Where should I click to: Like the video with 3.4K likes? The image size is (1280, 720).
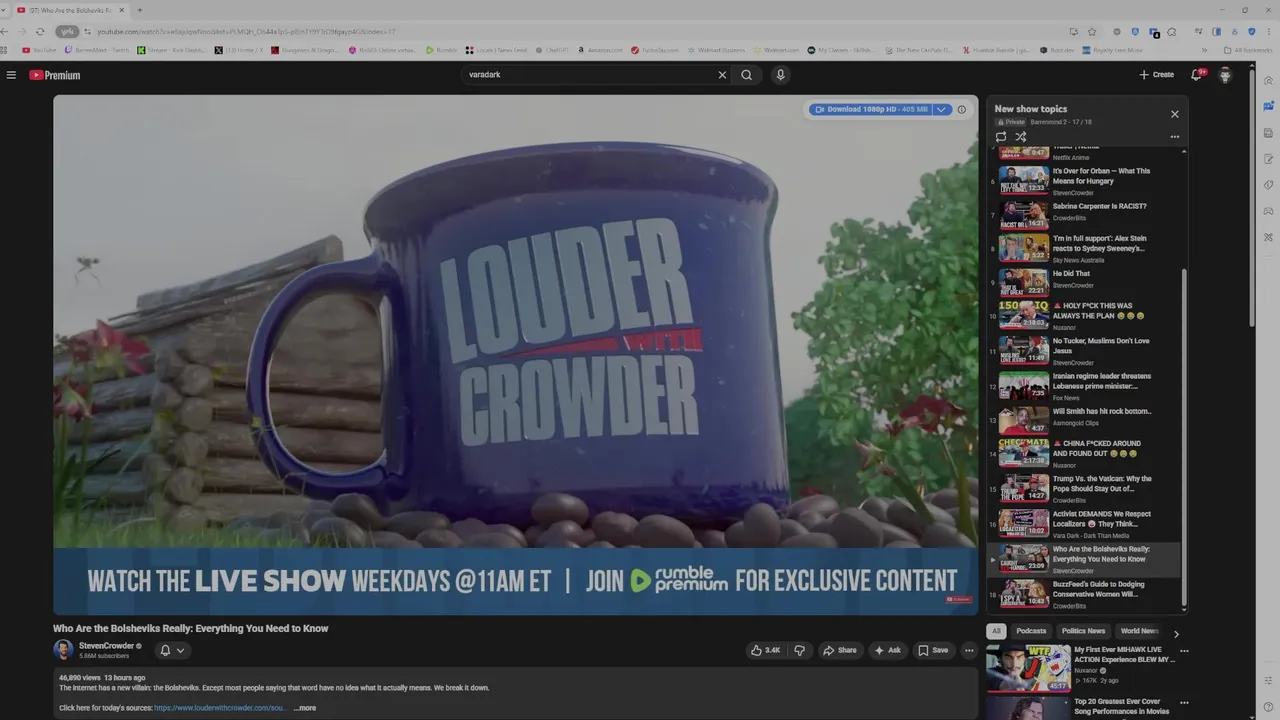click(x=765, y=650)
